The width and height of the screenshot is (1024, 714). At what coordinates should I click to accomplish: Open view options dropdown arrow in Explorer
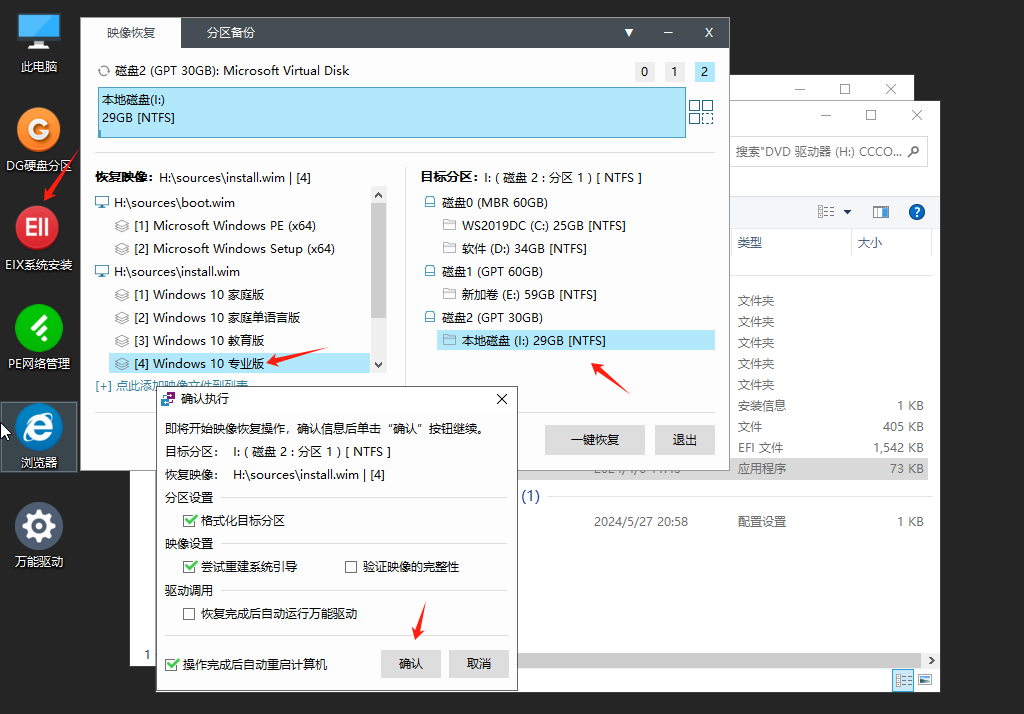(x=847, y=212)
